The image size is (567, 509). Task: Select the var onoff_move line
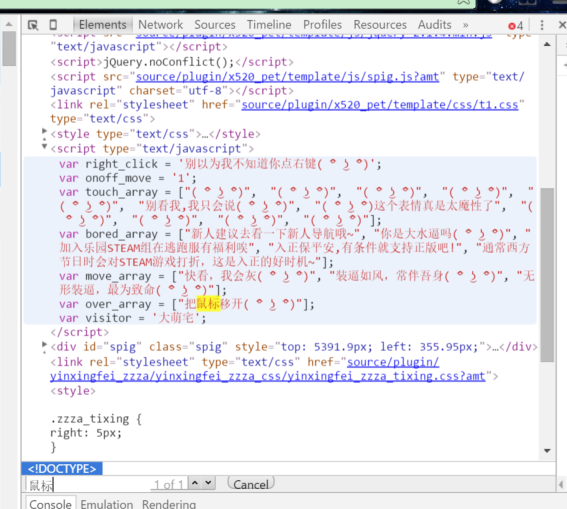128,178
